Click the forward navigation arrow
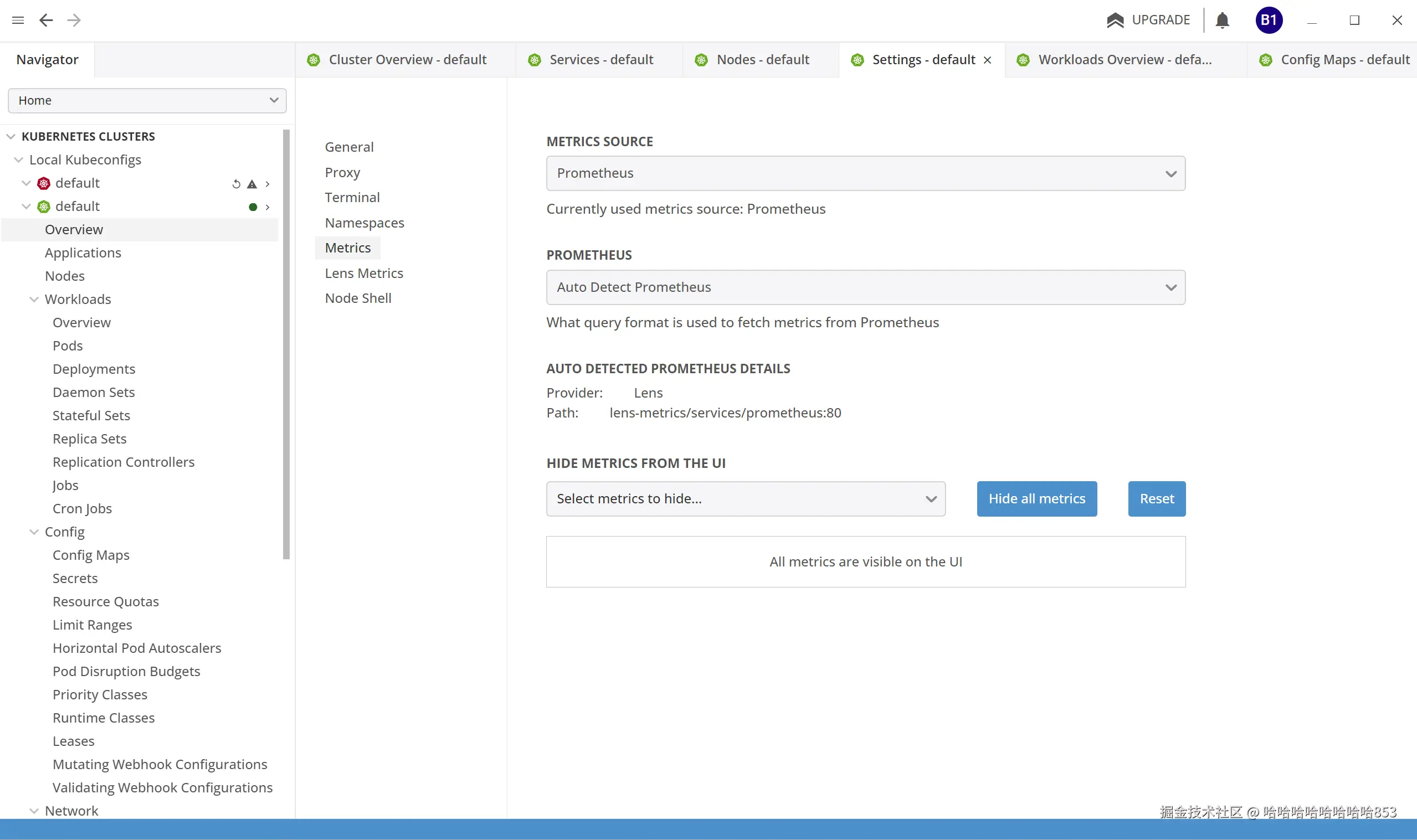1417x840 pixels. tap(74, 20)
